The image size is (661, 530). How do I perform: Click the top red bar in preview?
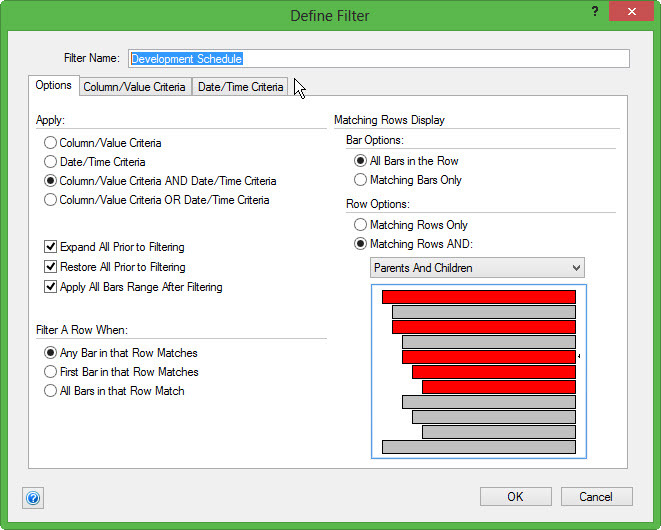click(x=478, y=297)
